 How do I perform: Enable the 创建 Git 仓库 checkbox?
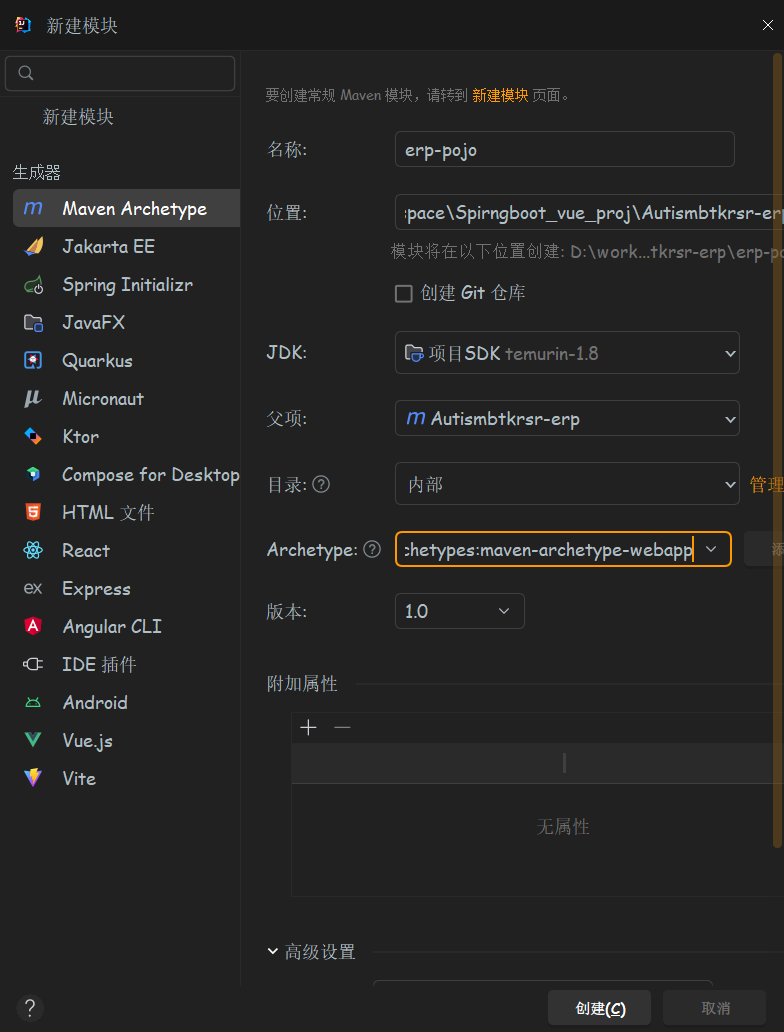(x=404, y=293)
